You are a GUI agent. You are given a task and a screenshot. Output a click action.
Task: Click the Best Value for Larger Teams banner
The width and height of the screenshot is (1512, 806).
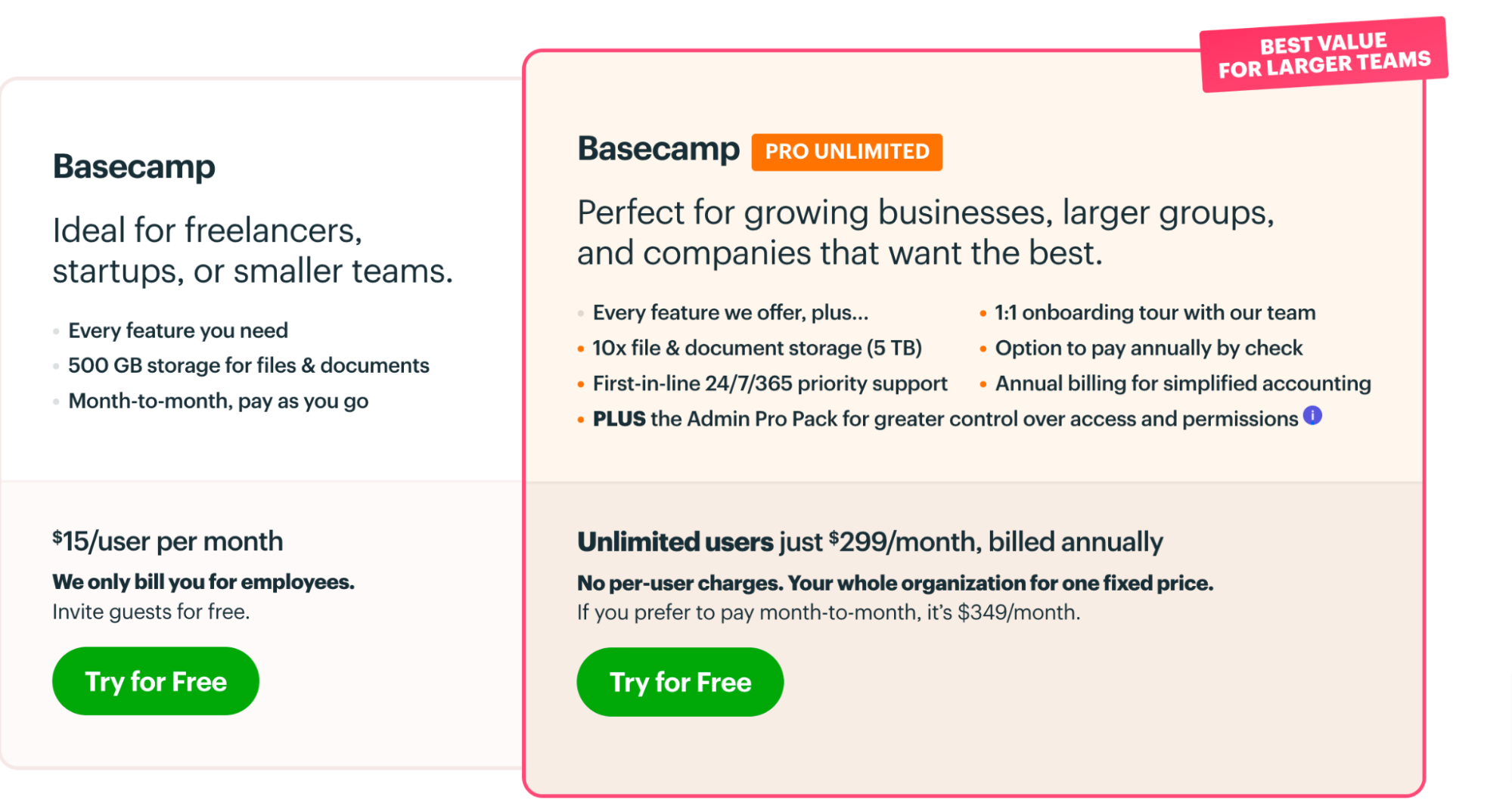click(1323, 54)
